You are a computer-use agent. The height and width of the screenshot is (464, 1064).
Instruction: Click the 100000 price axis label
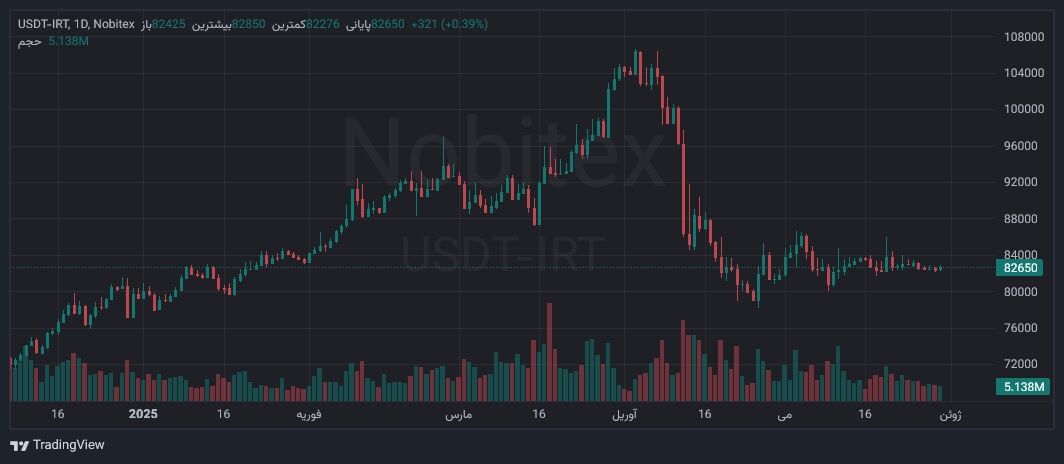(x=1023, y=109)
